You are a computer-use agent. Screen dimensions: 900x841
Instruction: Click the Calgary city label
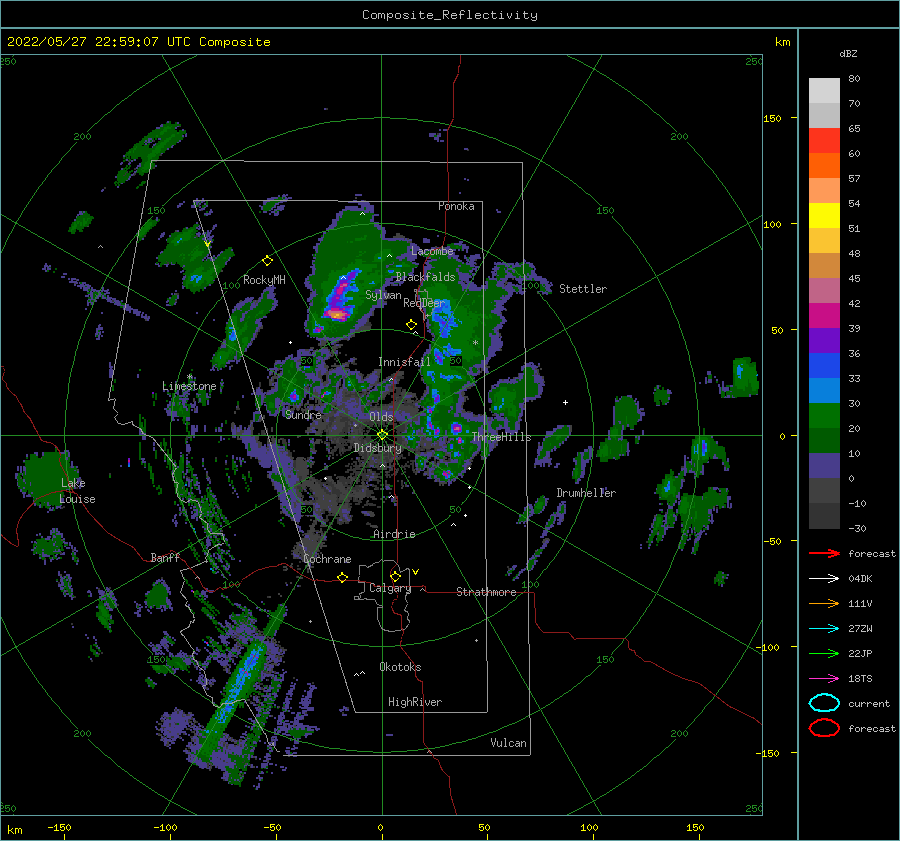390,588
